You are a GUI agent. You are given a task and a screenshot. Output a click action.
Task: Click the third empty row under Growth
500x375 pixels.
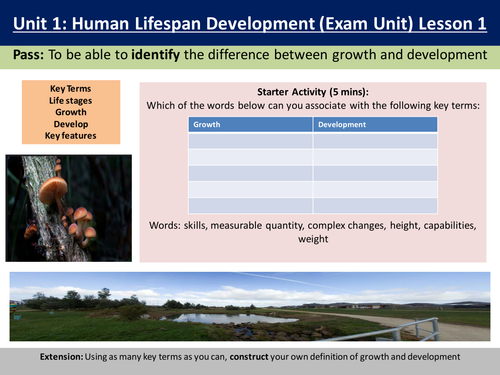click(x=250, y=173)
